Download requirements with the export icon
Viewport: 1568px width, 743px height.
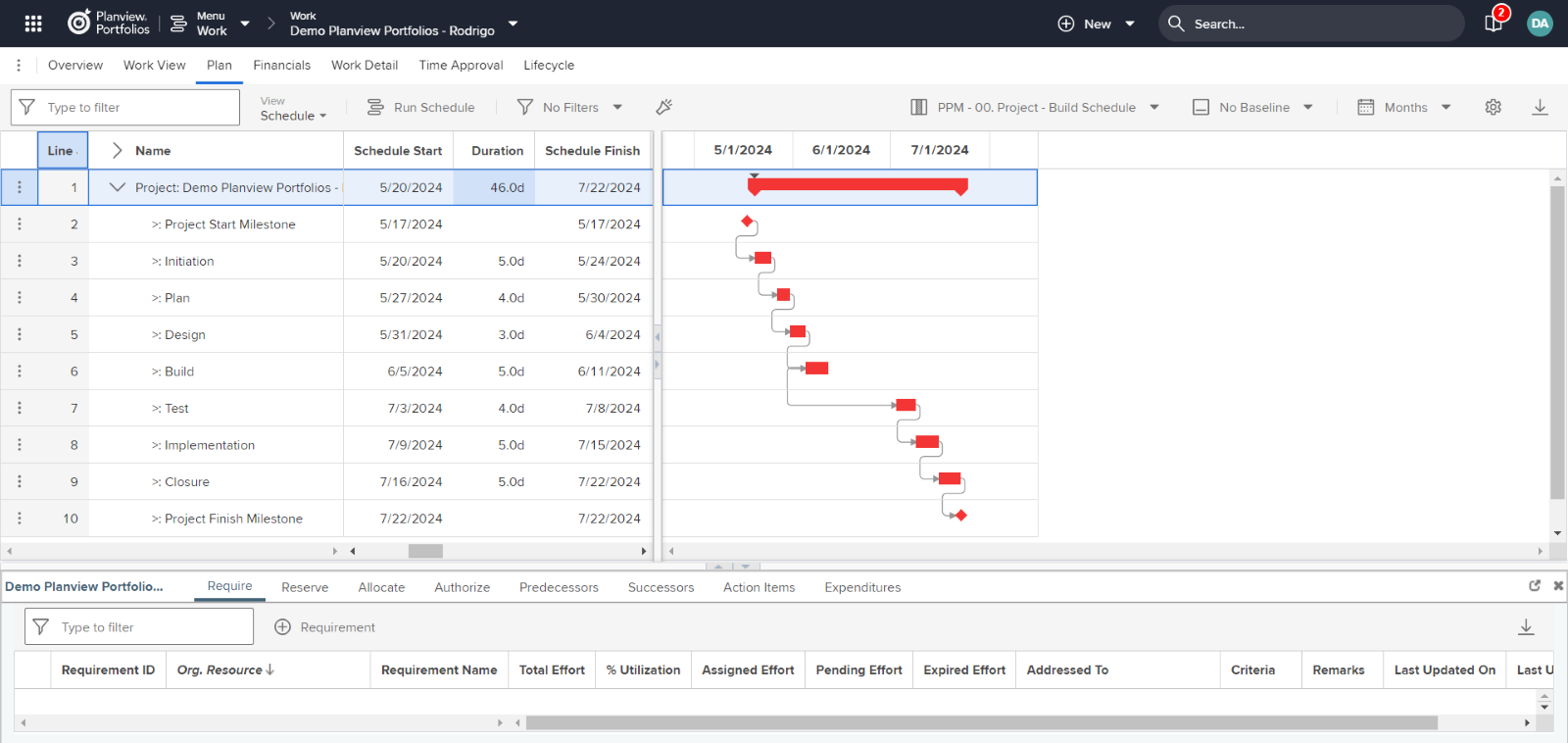[1526, 626]
